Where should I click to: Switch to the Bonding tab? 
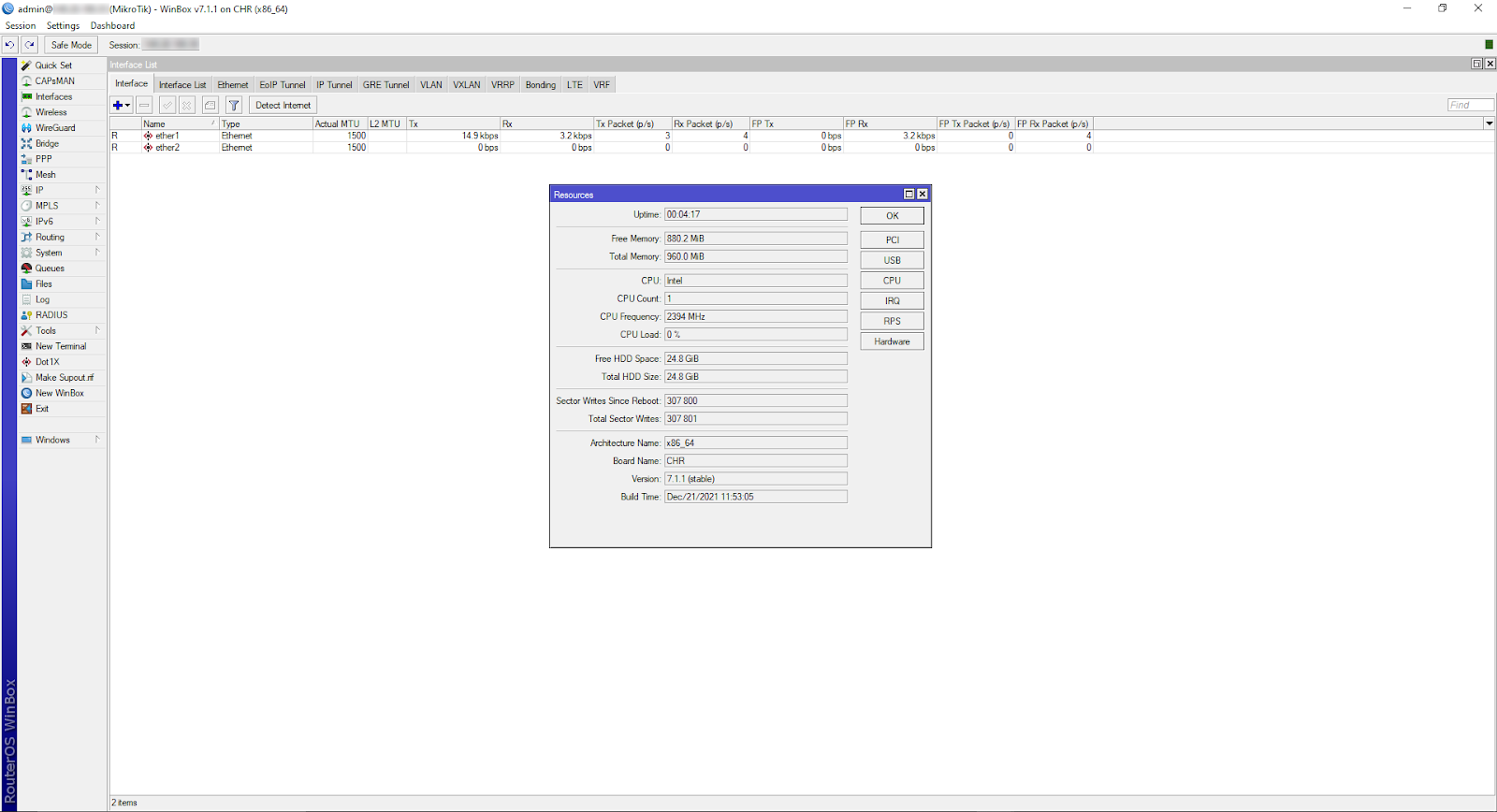(540, 85)
